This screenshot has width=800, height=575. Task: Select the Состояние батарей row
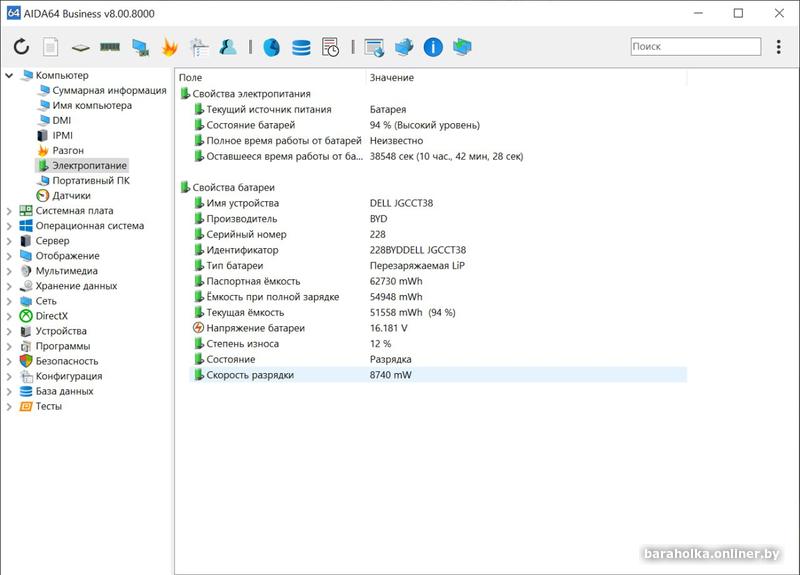coord(439,125)
